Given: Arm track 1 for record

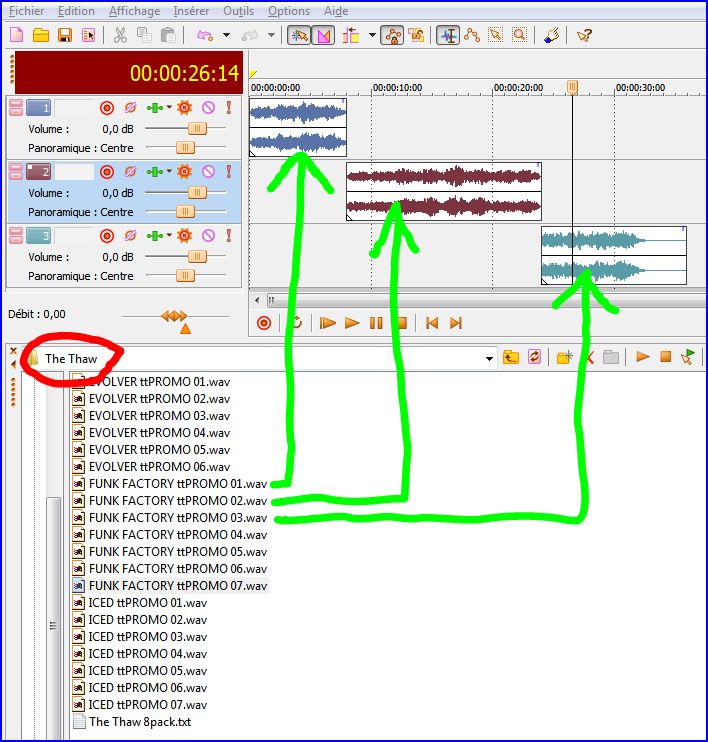Looking at the screenshot, I should [107, 108].
